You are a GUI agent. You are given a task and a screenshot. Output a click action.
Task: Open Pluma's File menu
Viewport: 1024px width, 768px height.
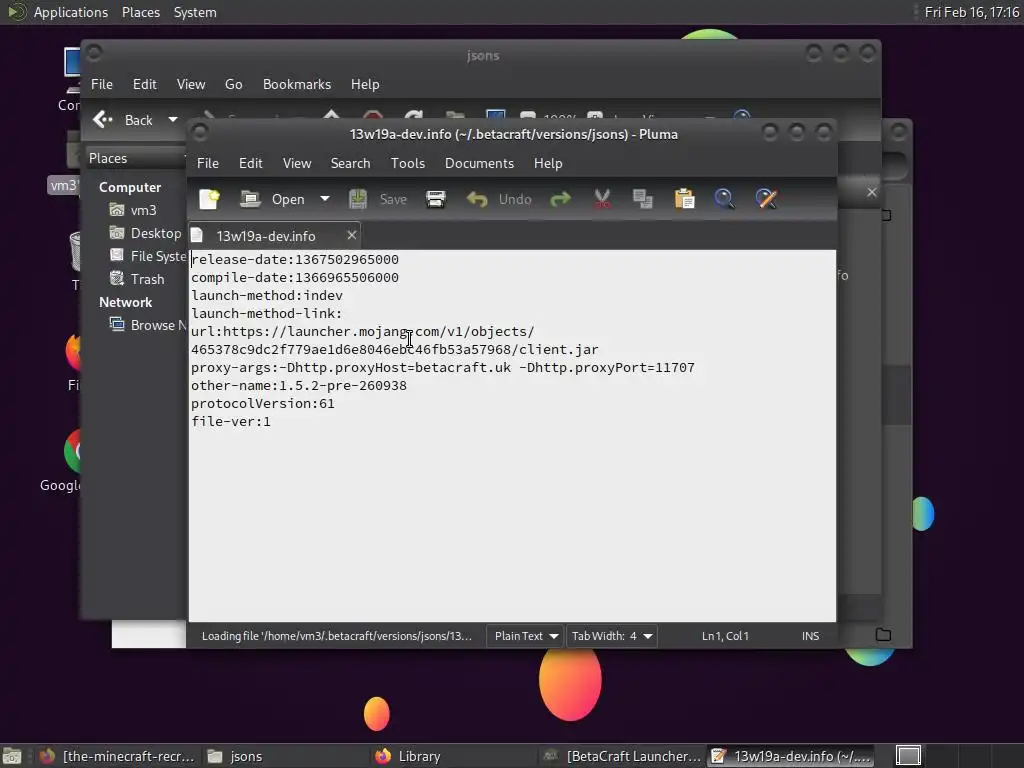(208, 163)
